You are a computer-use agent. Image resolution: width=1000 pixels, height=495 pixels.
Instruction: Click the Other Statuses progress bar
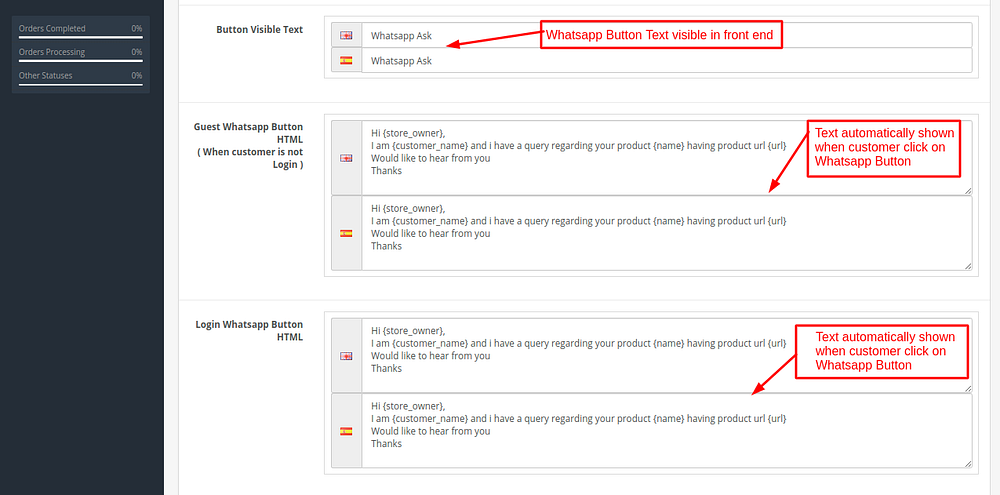click(80, 84)
